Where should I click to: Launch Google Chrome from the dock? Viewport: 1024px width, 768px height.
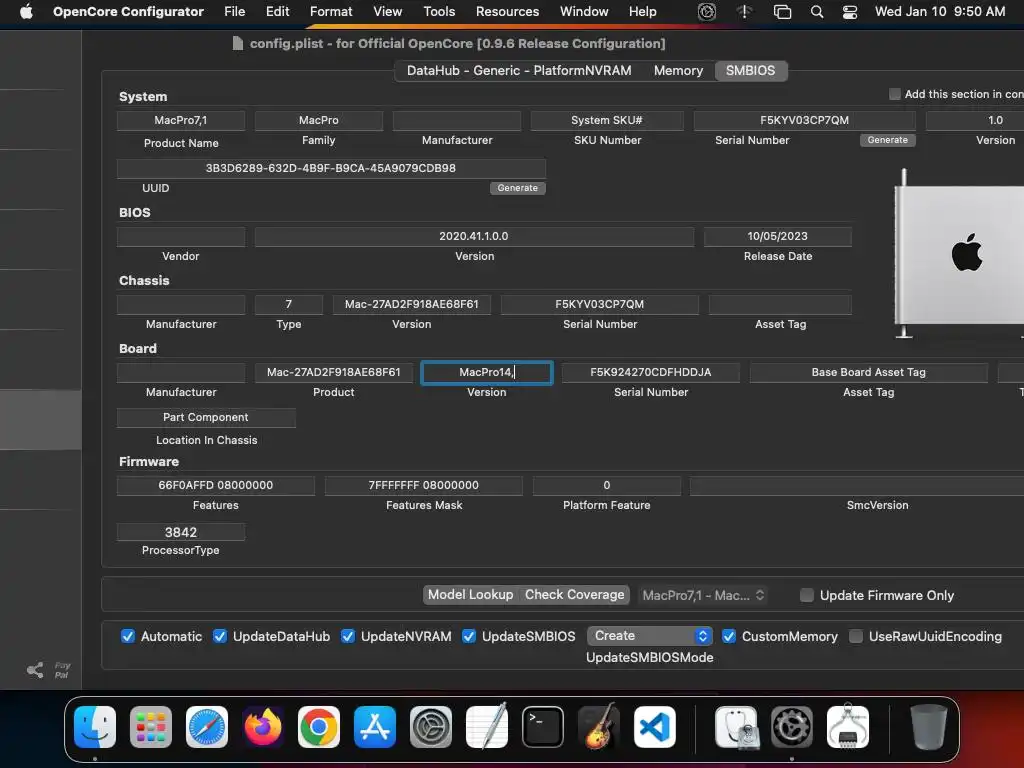[319, 727]
